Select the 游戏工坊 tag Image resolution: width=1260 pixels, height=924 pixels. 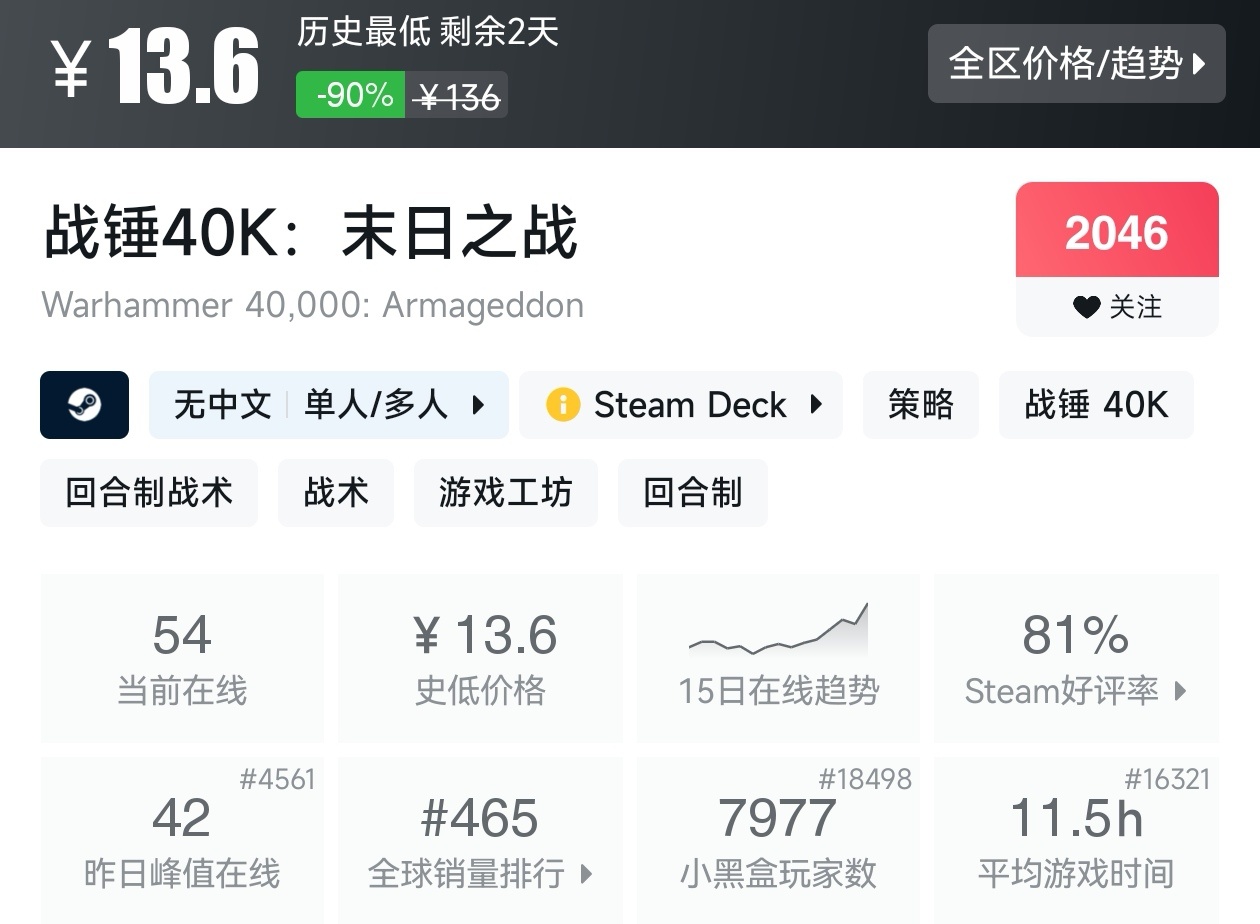506,493
